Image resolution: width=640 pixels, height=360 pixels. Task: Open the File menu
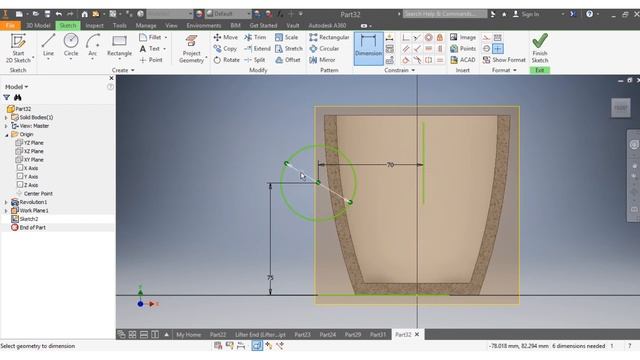(10, 25)
